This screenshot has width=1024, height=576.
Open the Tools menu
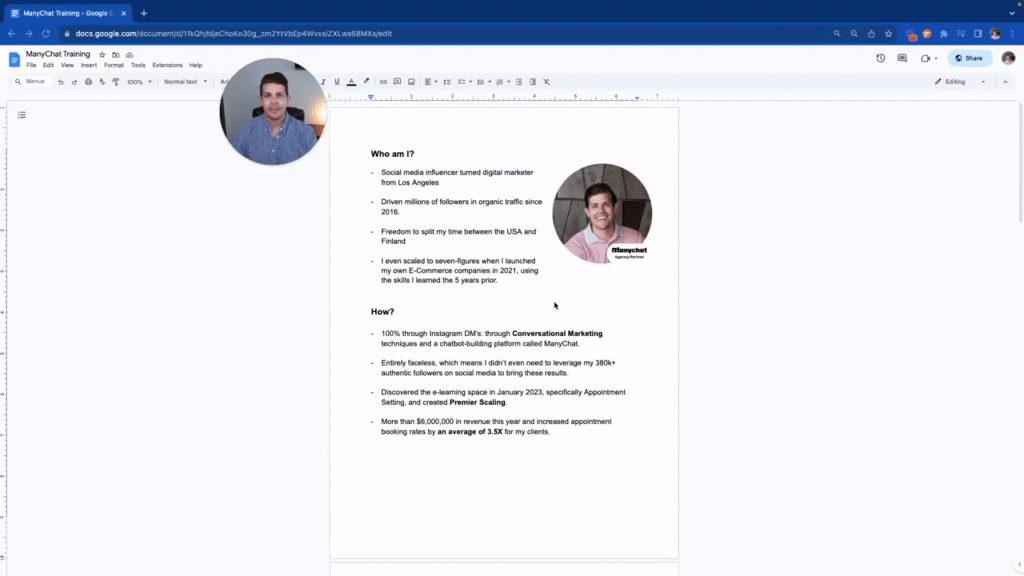[138, 65]
